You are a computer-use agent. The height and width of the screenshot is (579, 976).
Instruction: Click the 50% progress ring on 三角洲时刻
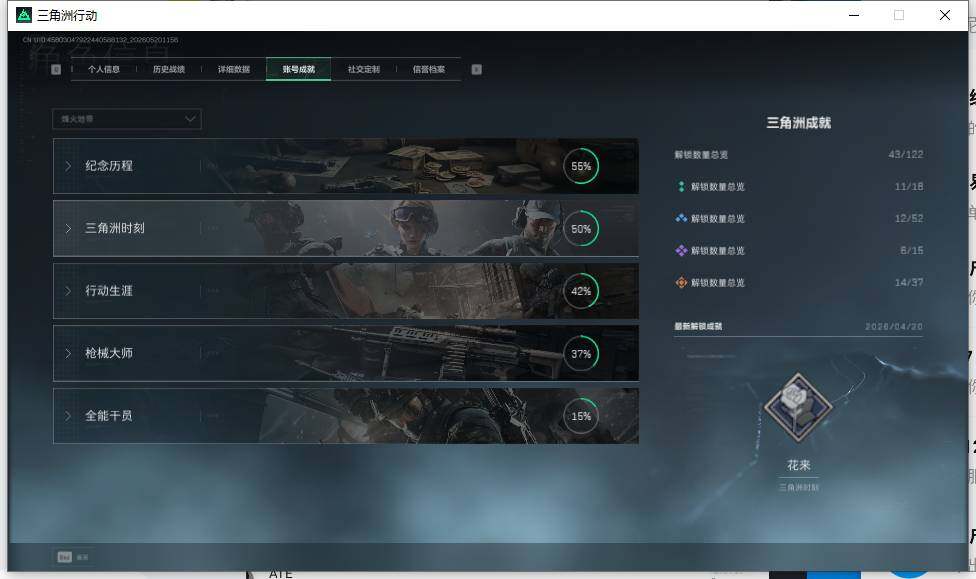pyautogui.click(x=581, y=228)
